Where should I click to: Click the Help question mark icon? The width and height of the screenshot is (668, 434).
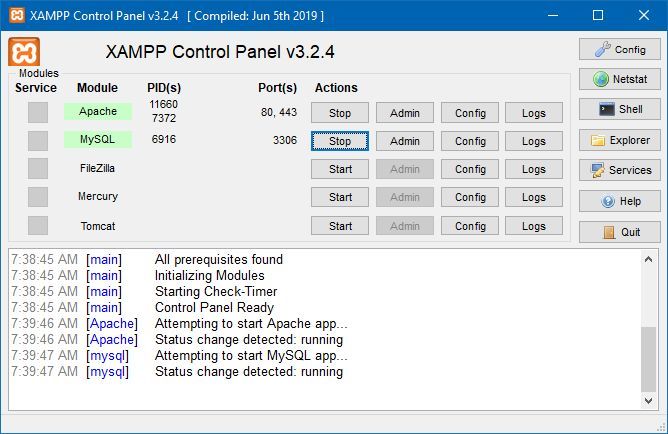pos(619,201)
